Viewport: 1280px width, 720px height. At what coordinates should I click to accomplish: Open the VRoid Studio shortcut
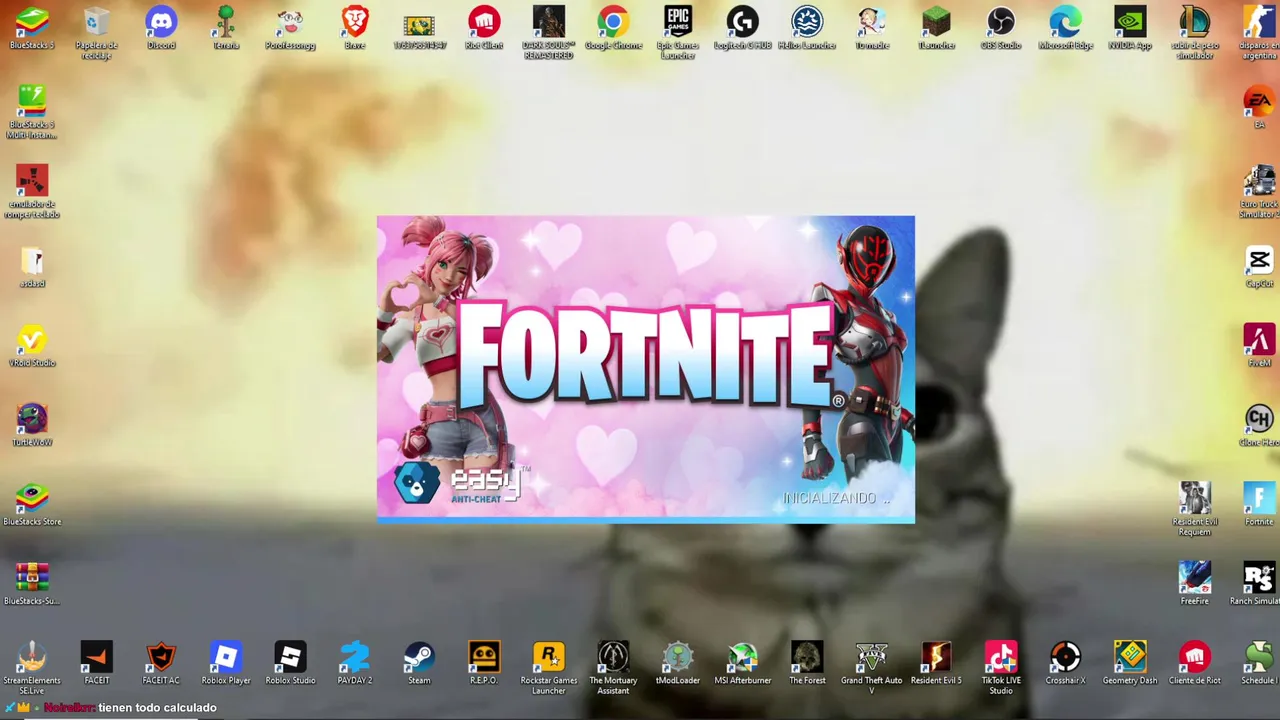click(x=32, y=345)
